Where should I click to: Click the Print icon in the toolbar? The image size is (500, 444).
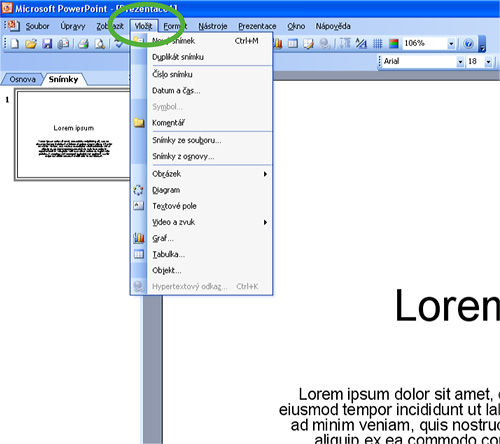point(83,44)
